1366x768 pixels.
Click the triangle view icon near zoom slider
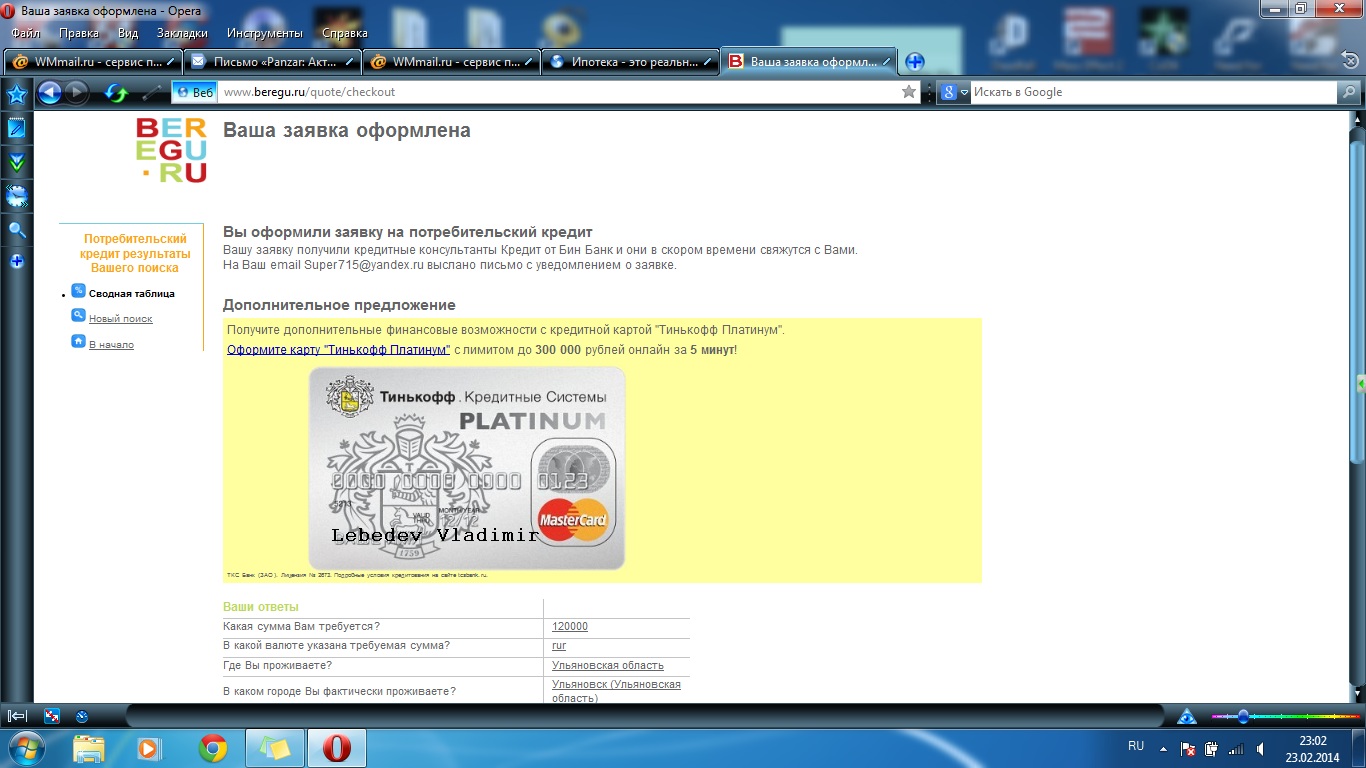tap(1187, 716)
